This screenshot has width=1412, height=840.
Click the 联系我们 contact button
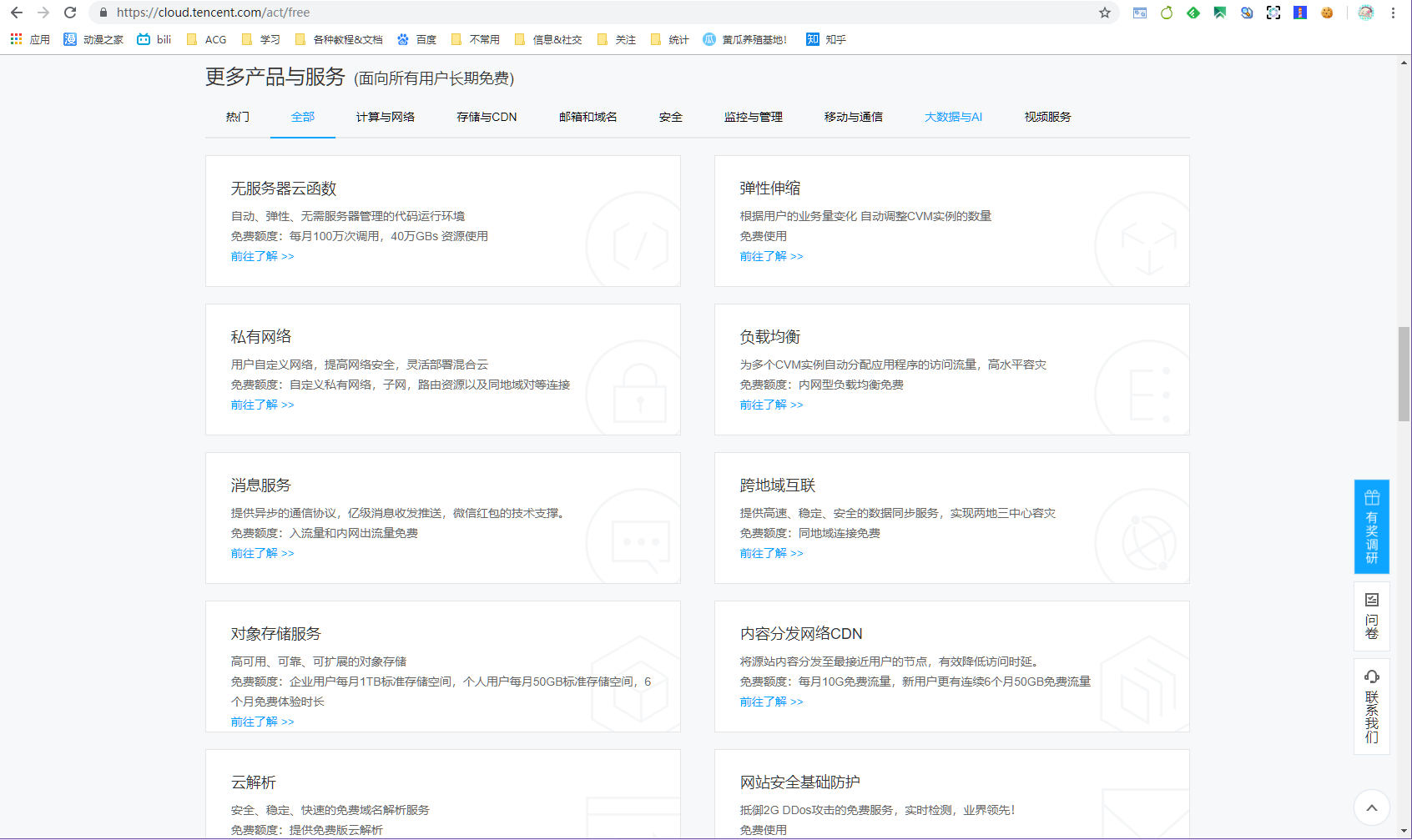(1372, 707)
